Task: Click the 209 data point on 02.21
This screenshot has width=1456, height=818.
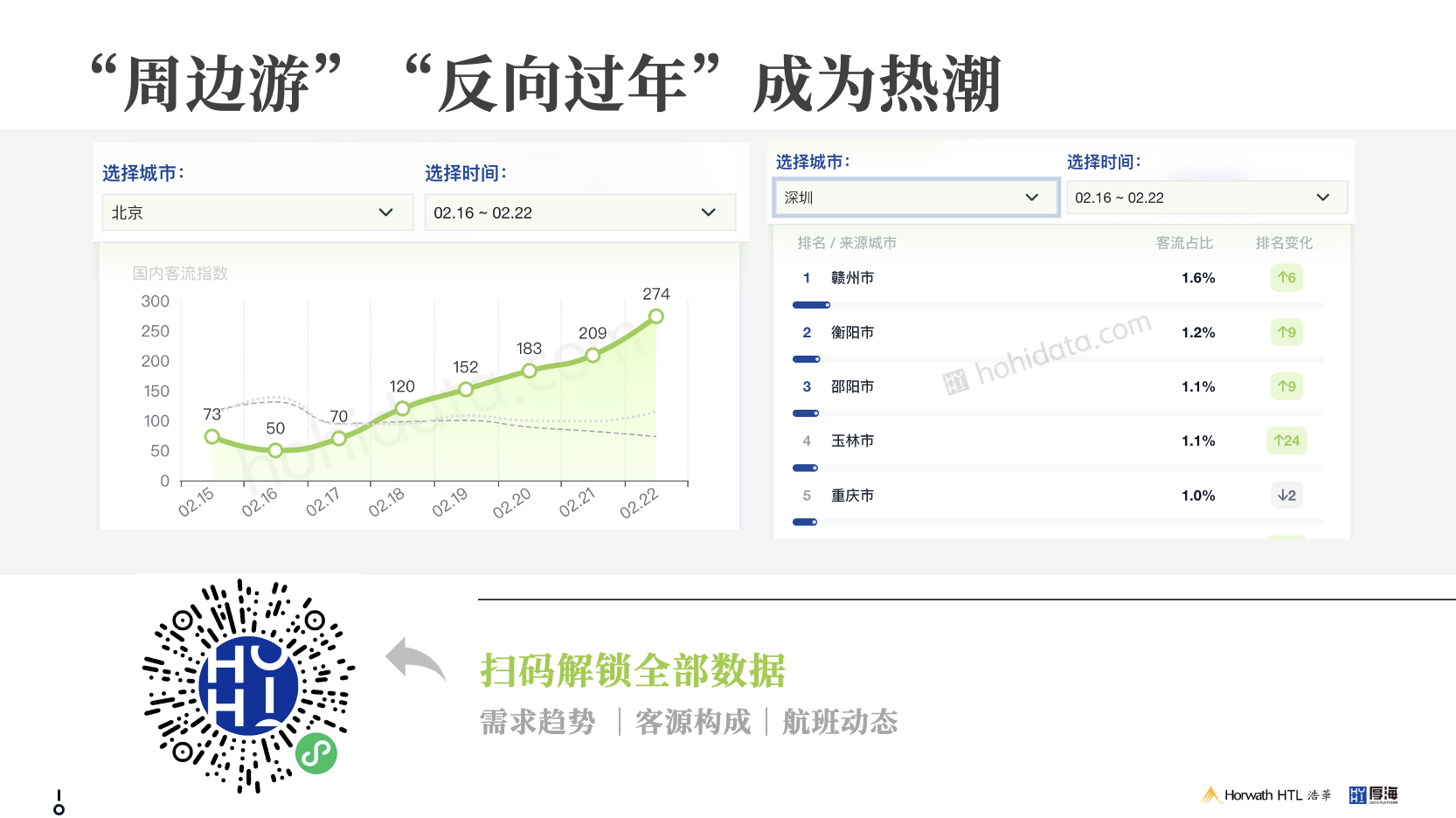Action: pyautogui.click(x=593, y=355)
